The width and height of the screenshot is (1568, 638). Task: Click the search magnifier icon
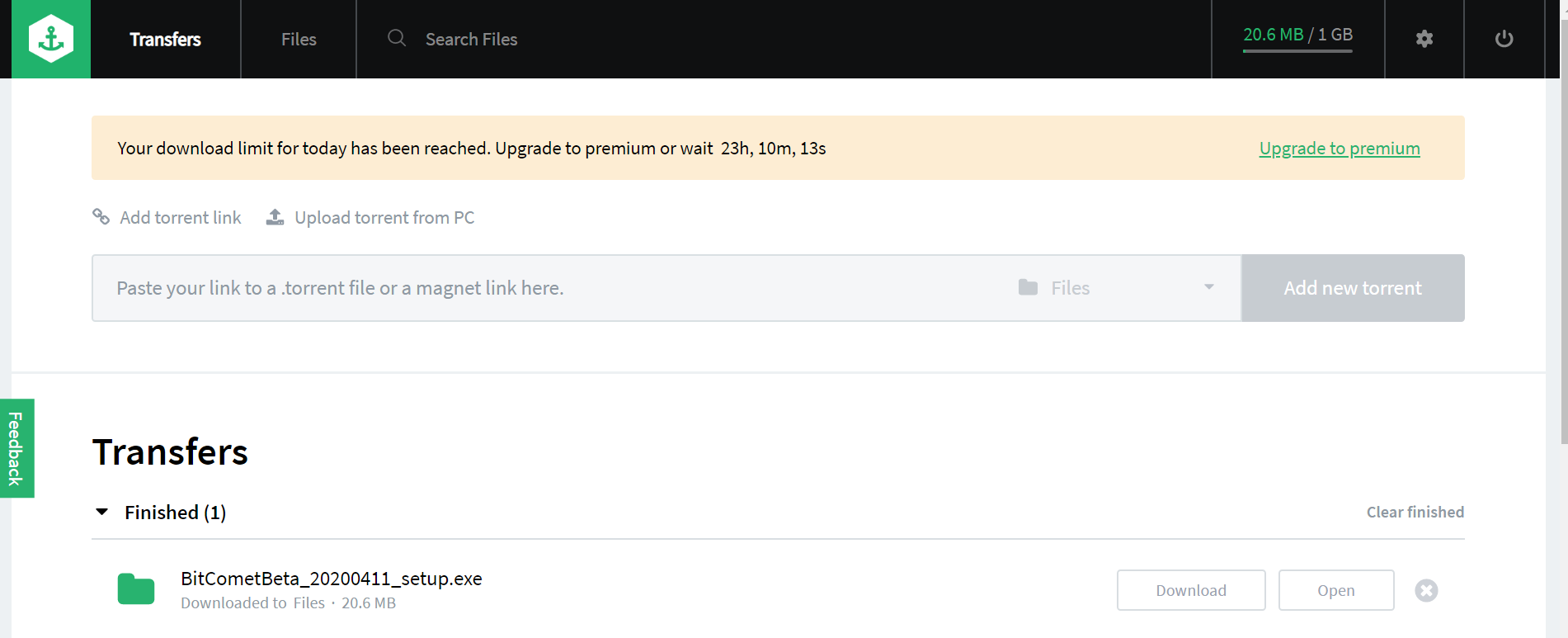pos(397,38)
